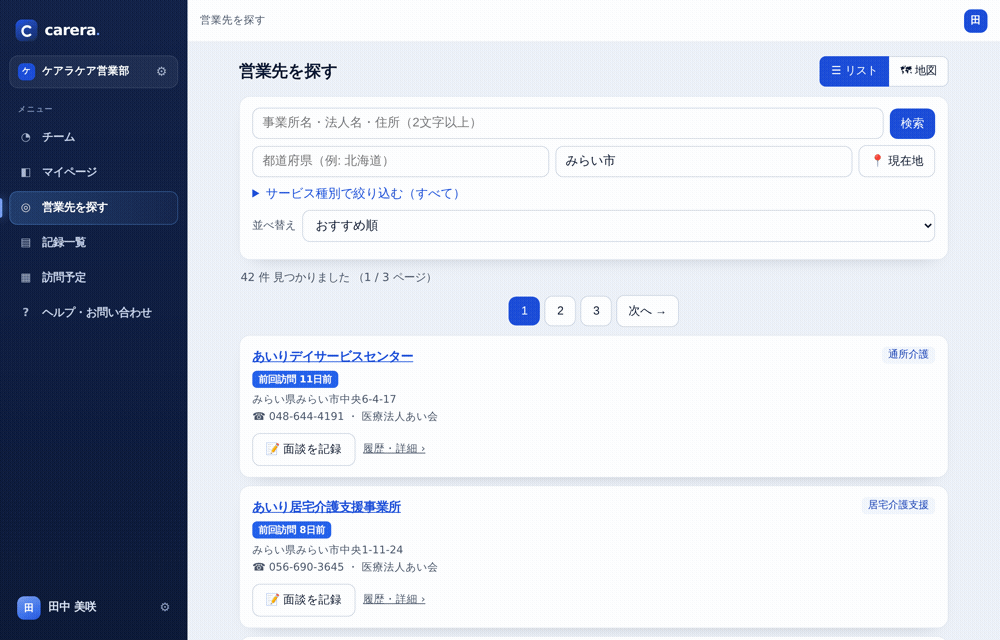
Task: Click the 都道府県 input field
Action: coord(401,161)
